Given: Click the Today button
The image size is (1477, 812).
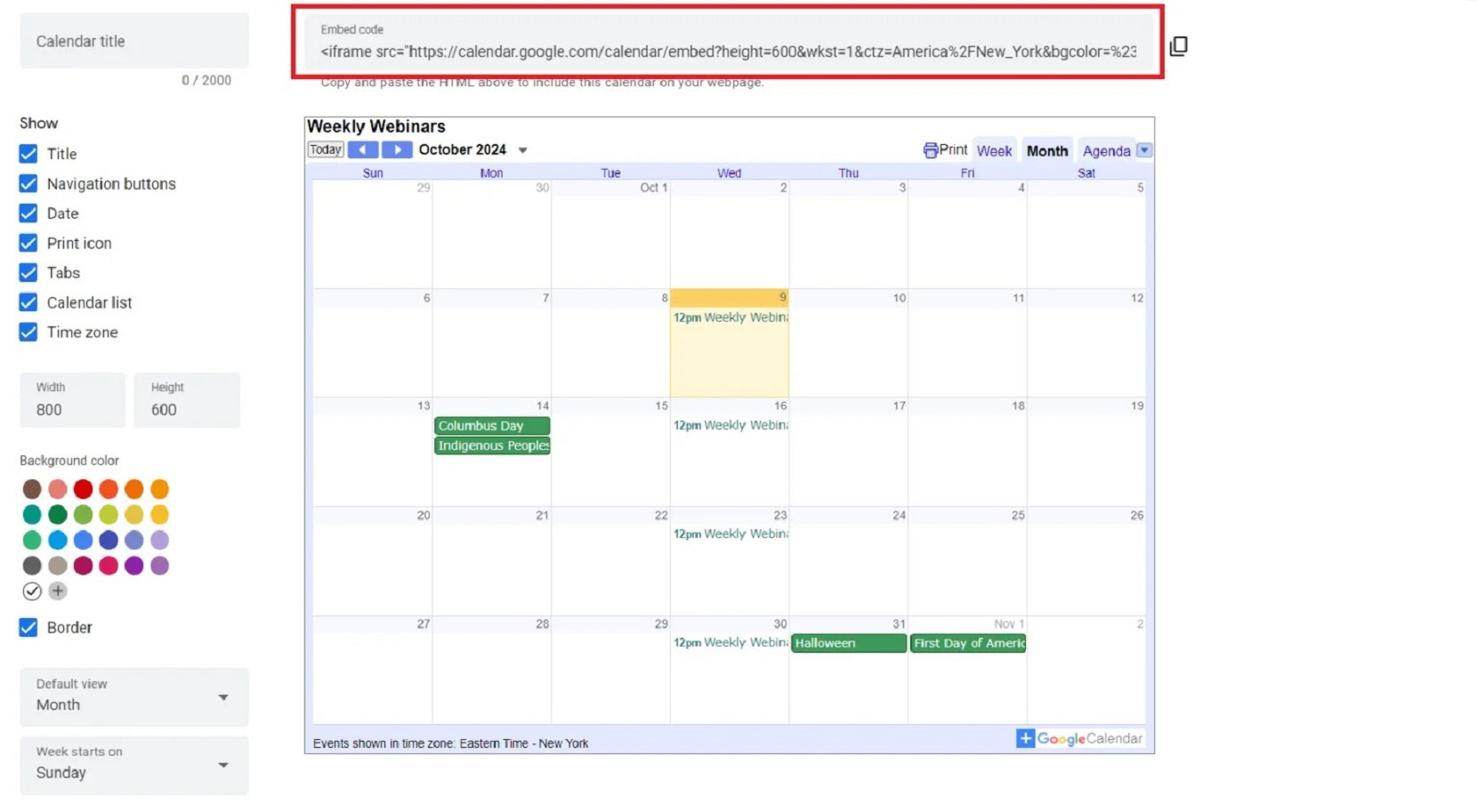Looking at the screenshot, I should click(x=324, y=149).
